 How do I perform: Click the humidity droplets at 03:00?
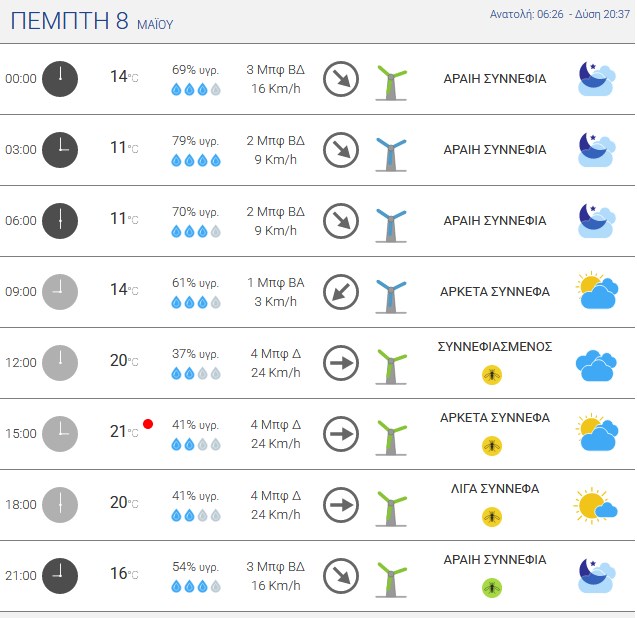(196, 160)
